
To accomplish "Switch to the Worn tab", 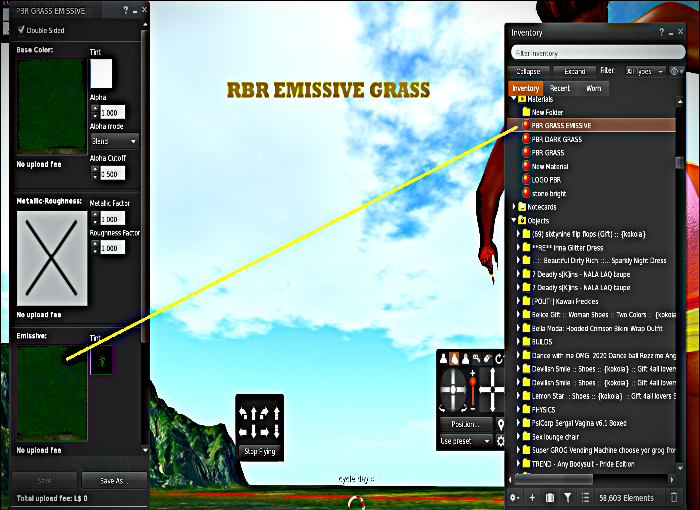I will point(593,88).
